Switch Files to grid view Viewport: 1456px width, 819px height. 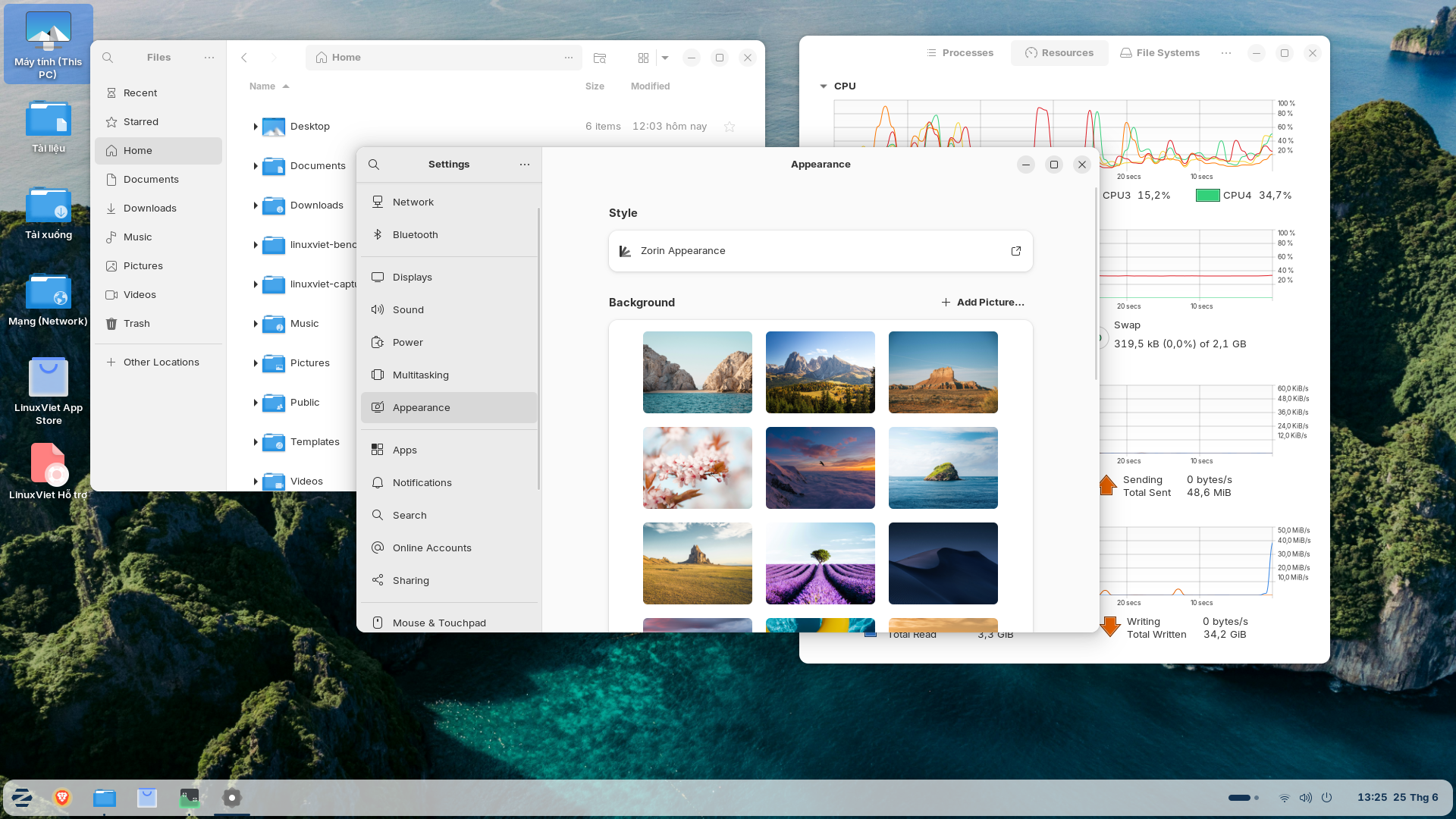(643, 58)
